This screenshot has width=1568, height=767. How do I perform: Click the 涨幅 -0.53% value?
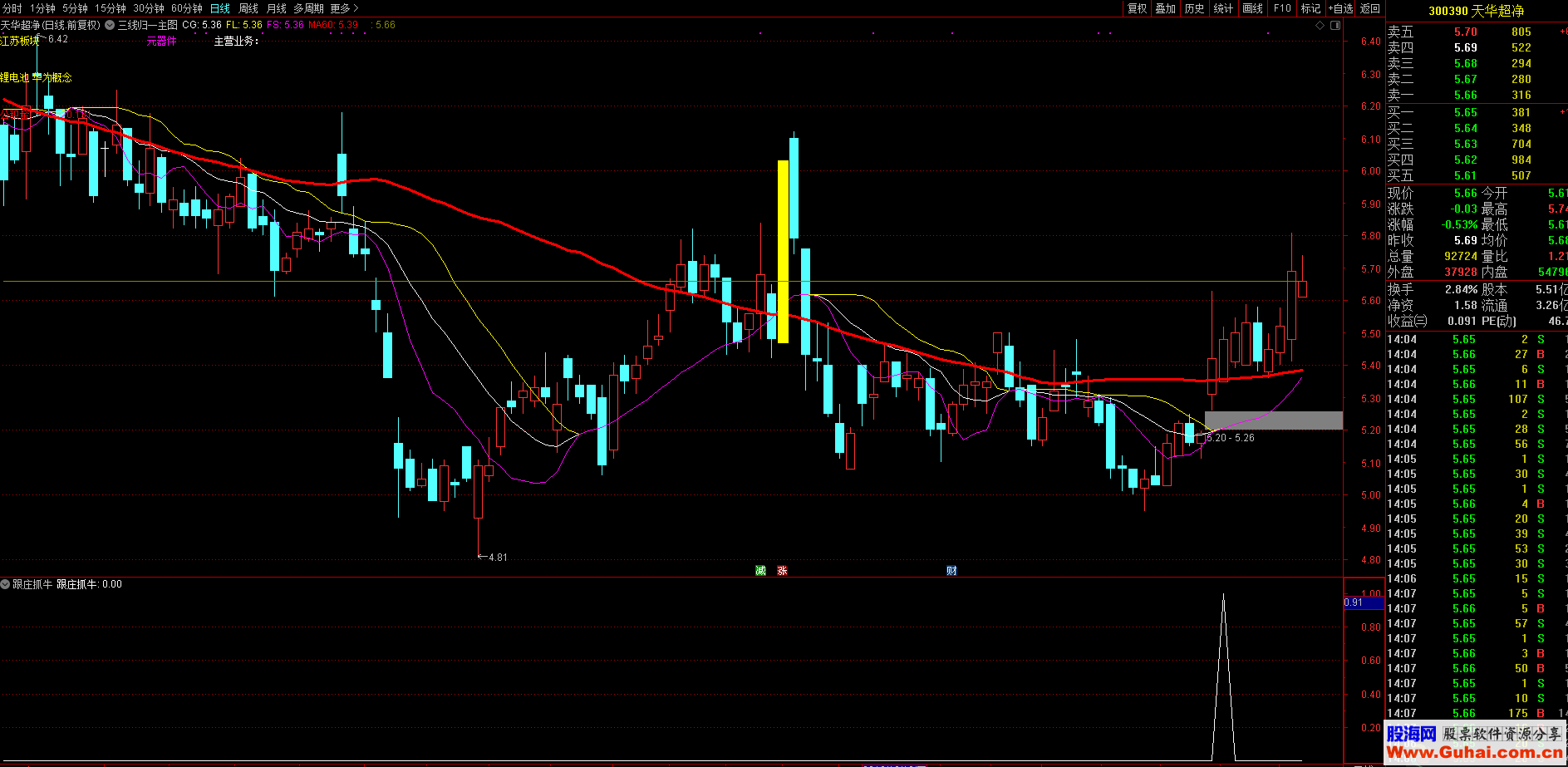tap(1459, 224)
